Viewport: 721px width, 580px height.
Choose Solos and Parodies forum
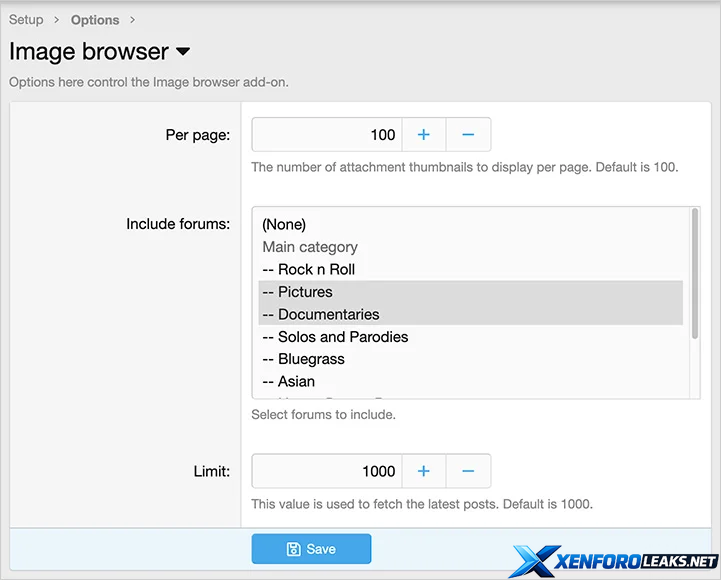coord(335,337)
